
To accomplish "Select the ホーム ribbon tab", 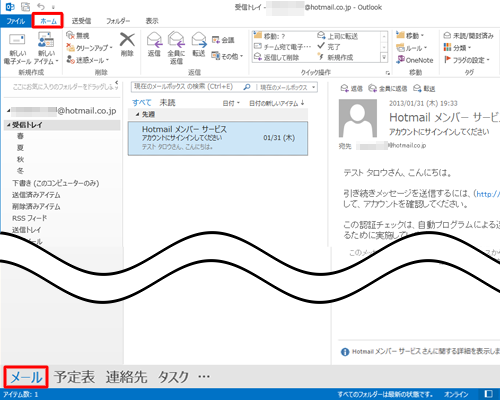I will [x=48, y=21].
